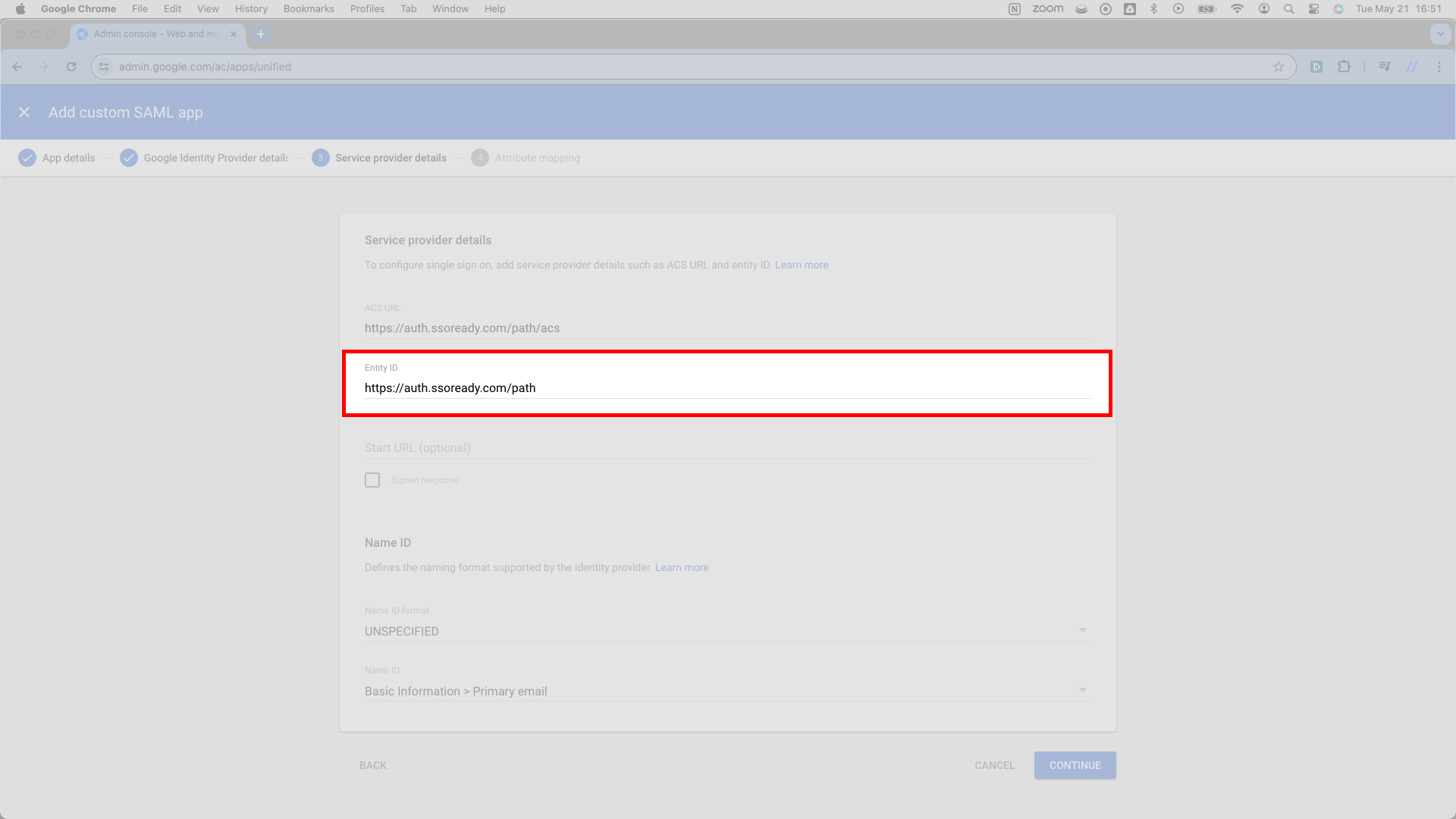Image resolution: width=1456 pixels, height=819 pixels.
Task: Expand the Name ID format dropdown
Action: [x=728, y=631]
